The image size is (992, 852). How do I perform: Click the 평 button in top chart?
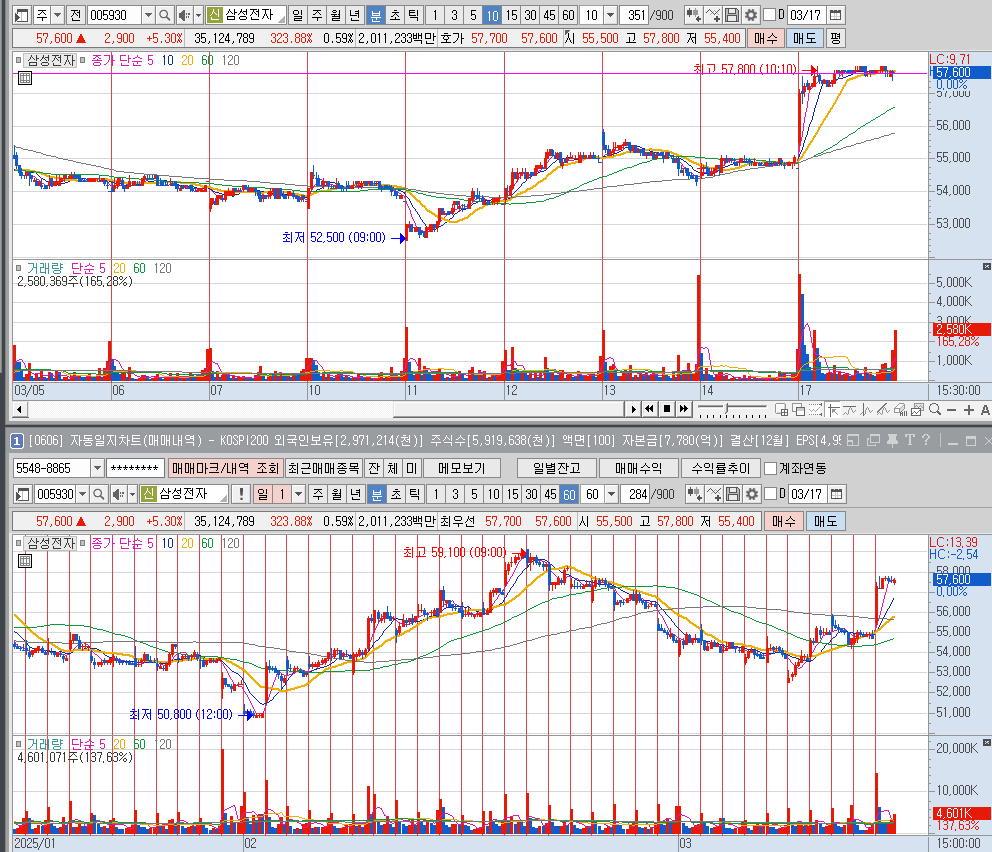[x=836, y=38]
